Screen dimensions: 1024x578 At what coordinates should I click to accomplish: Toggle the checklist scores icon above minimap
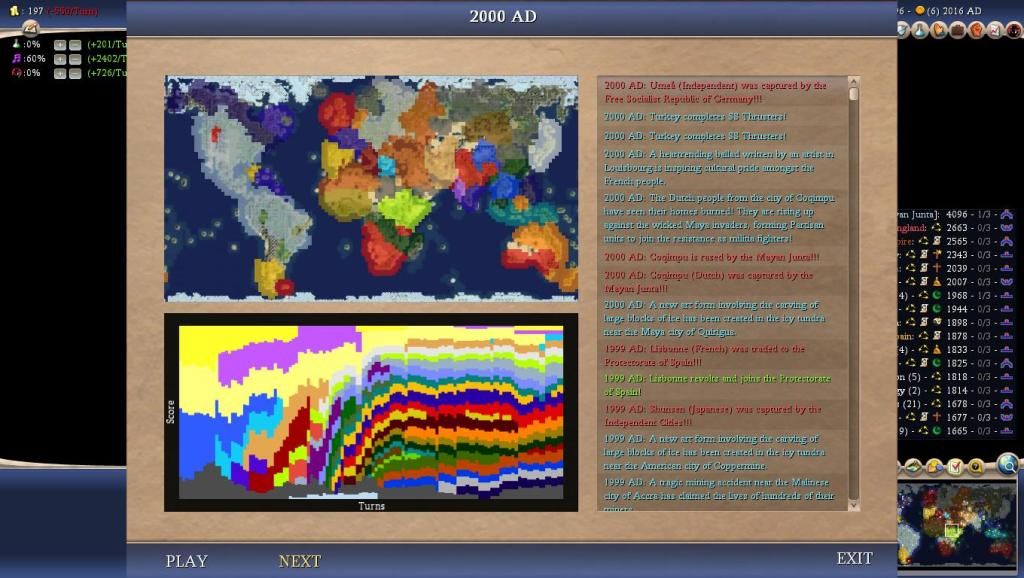[955, 466]
